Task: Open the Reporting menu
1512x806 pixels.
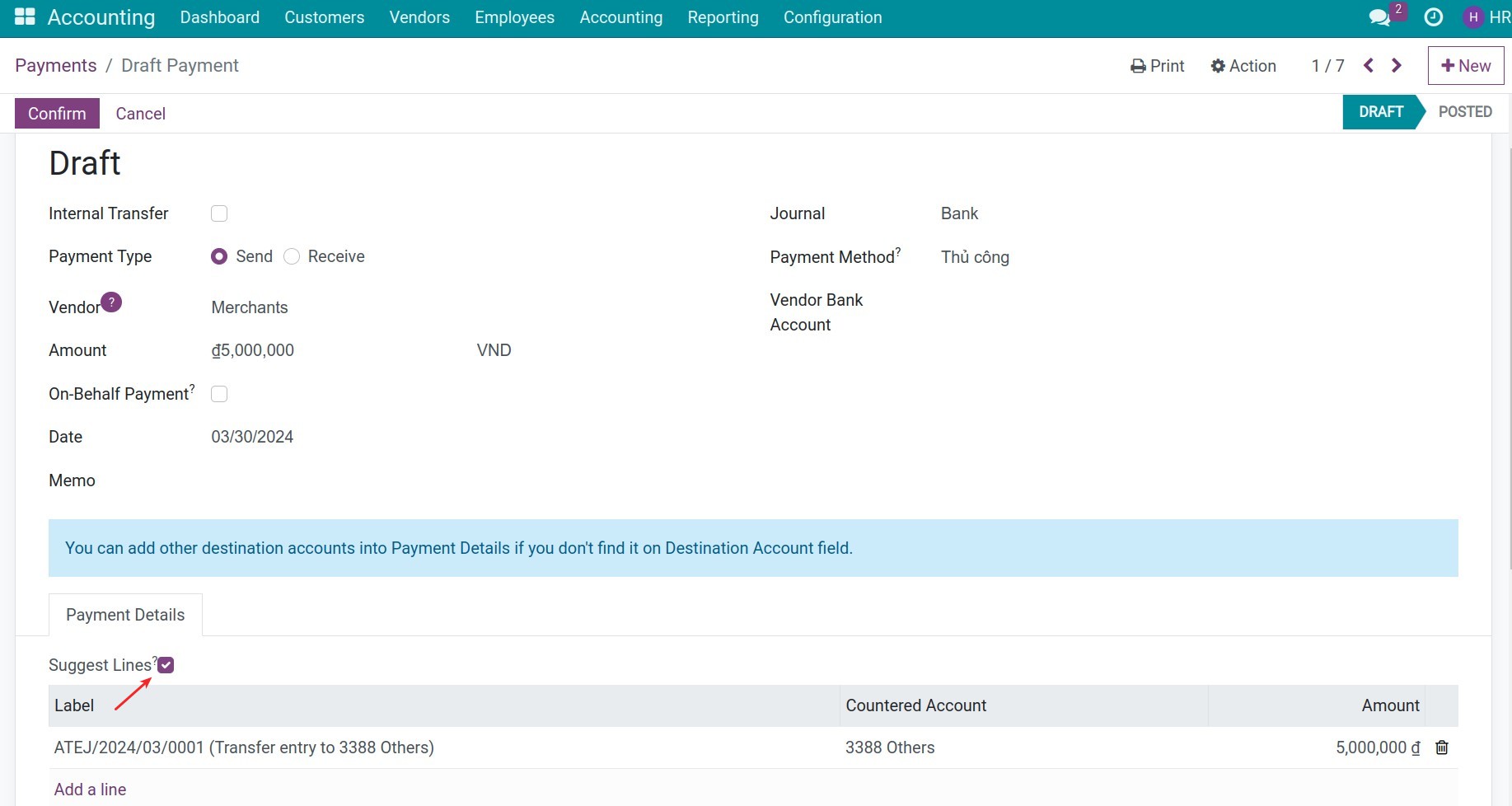Action: click(x=723, y=17)
